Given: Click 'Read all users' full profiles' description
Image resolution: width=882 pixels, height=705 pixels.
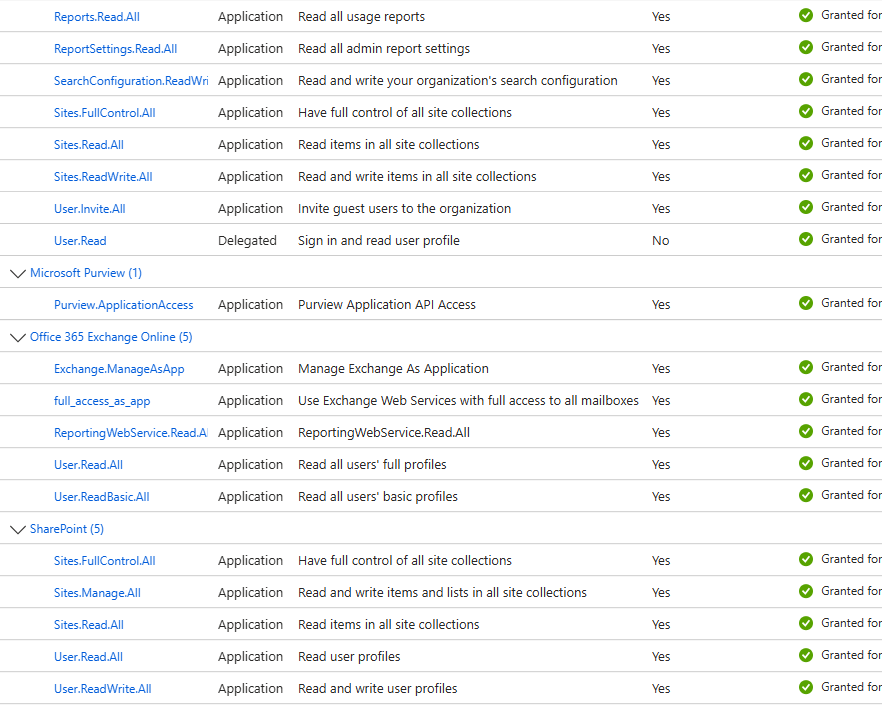Looking at the screenshot, I should [x=372, y=465].
